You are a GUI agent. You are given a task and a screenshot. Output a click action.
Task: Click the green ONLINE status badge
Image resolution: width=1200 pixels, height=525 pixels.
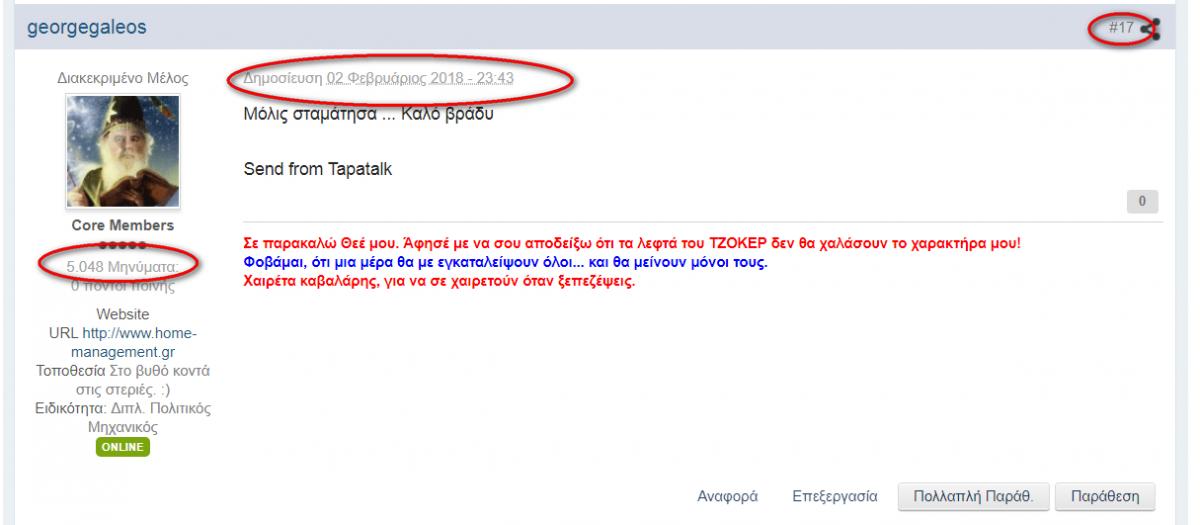point(122,446)
